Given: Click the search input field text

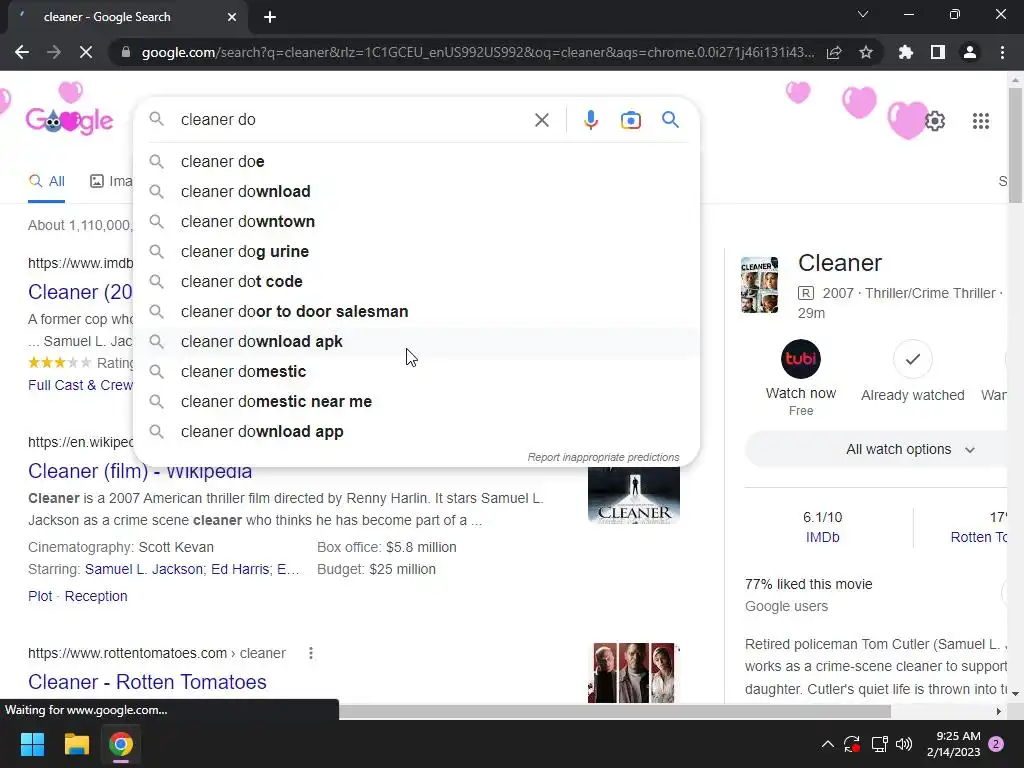Looking at the screenshot, I should tap(218, 120).
